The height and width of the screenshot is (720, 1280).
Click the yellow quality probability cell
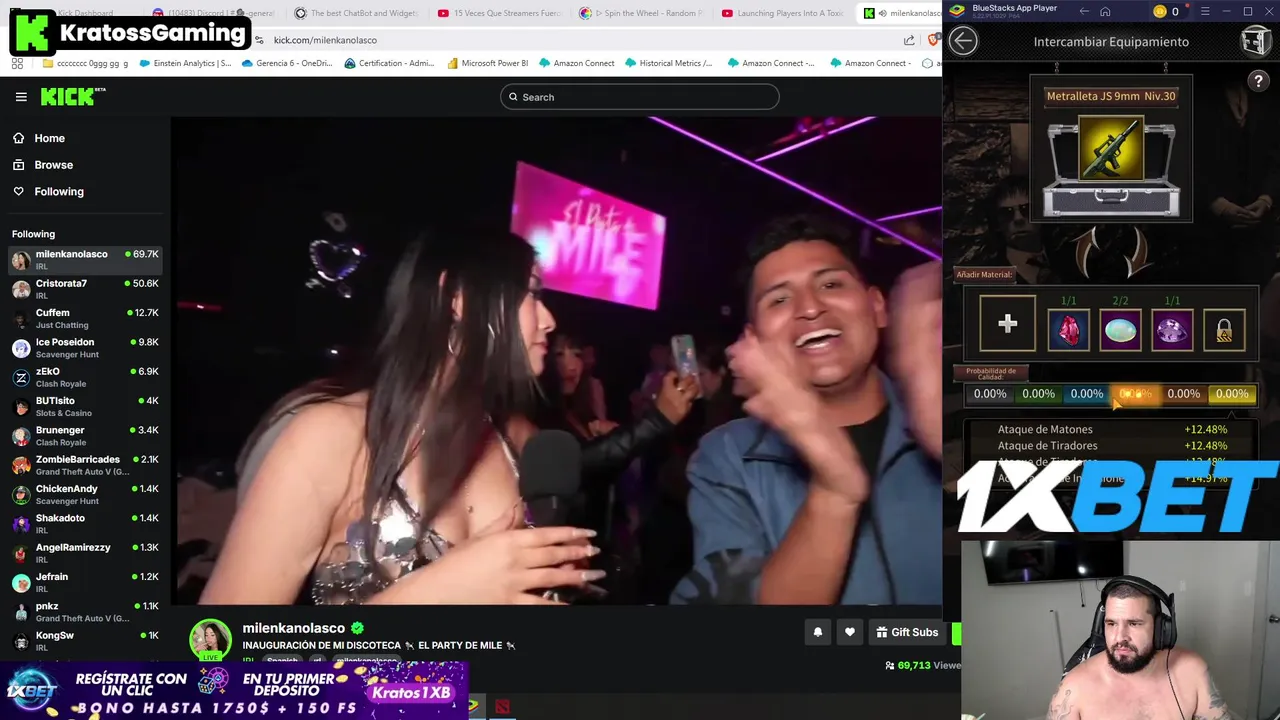[x=1232, y=394]
